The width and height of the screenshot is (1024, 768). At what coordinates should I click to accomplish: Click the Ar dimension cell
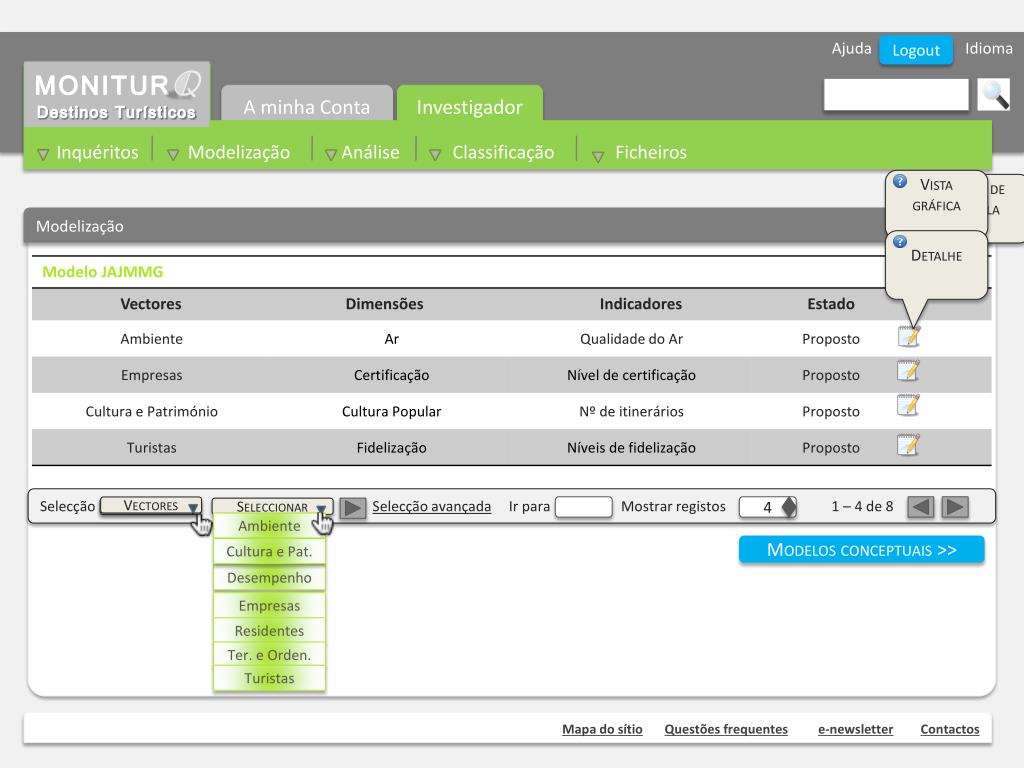[x=391, y=339]
